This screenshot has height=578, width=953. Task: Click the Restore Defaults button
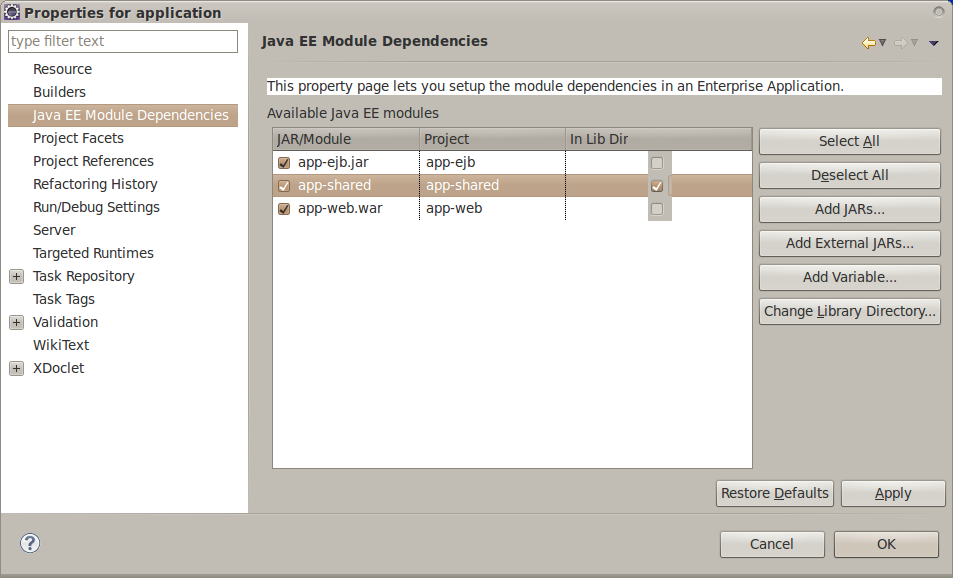(774, 493)
